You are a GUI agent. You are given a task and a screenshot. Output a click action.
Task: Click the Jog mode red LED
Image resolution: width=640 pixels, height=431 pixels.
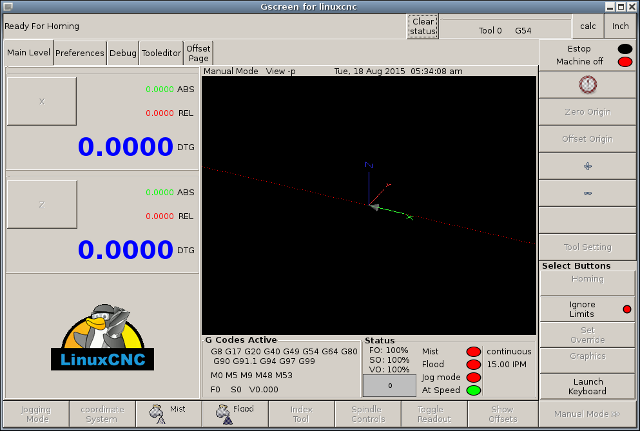473,377
